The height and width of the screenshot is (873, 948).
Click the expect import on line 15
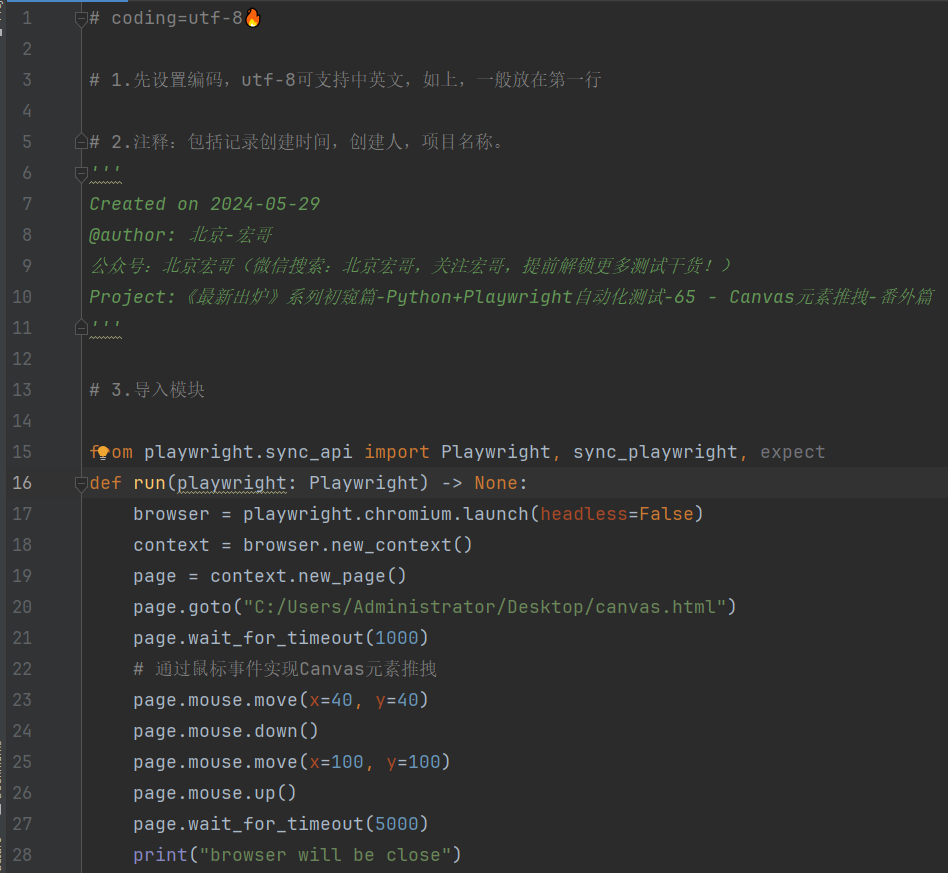click(x=792, y=451)
